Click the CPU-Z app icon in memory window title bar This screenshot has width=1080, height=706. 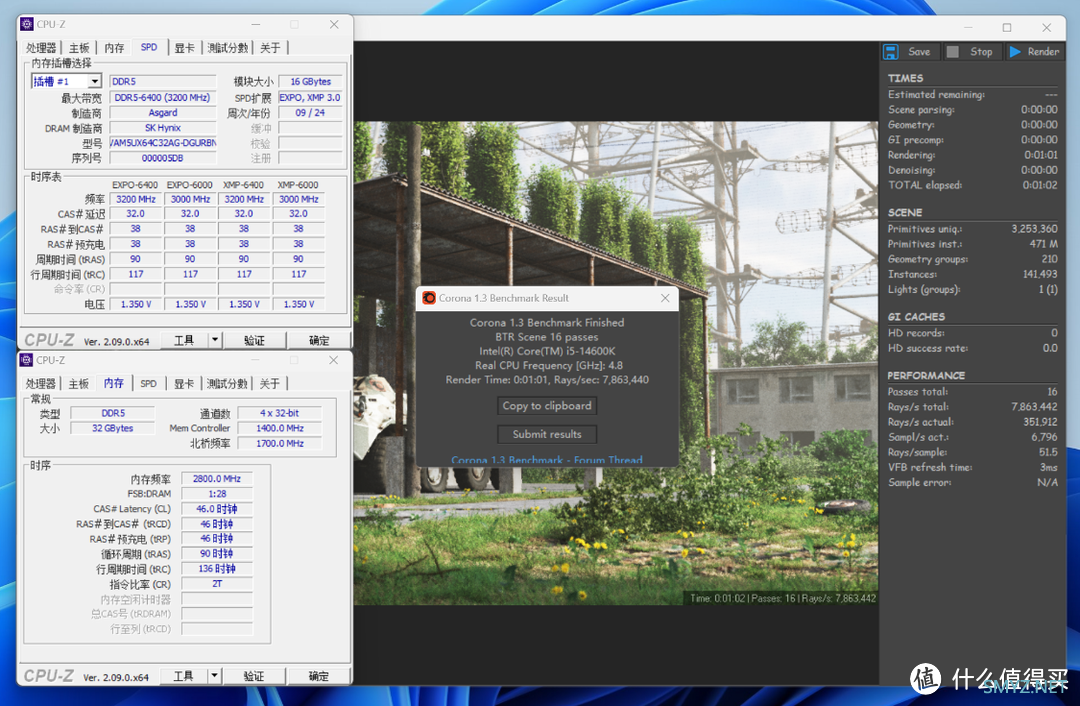pyautogui.click(x=27, y=360)
